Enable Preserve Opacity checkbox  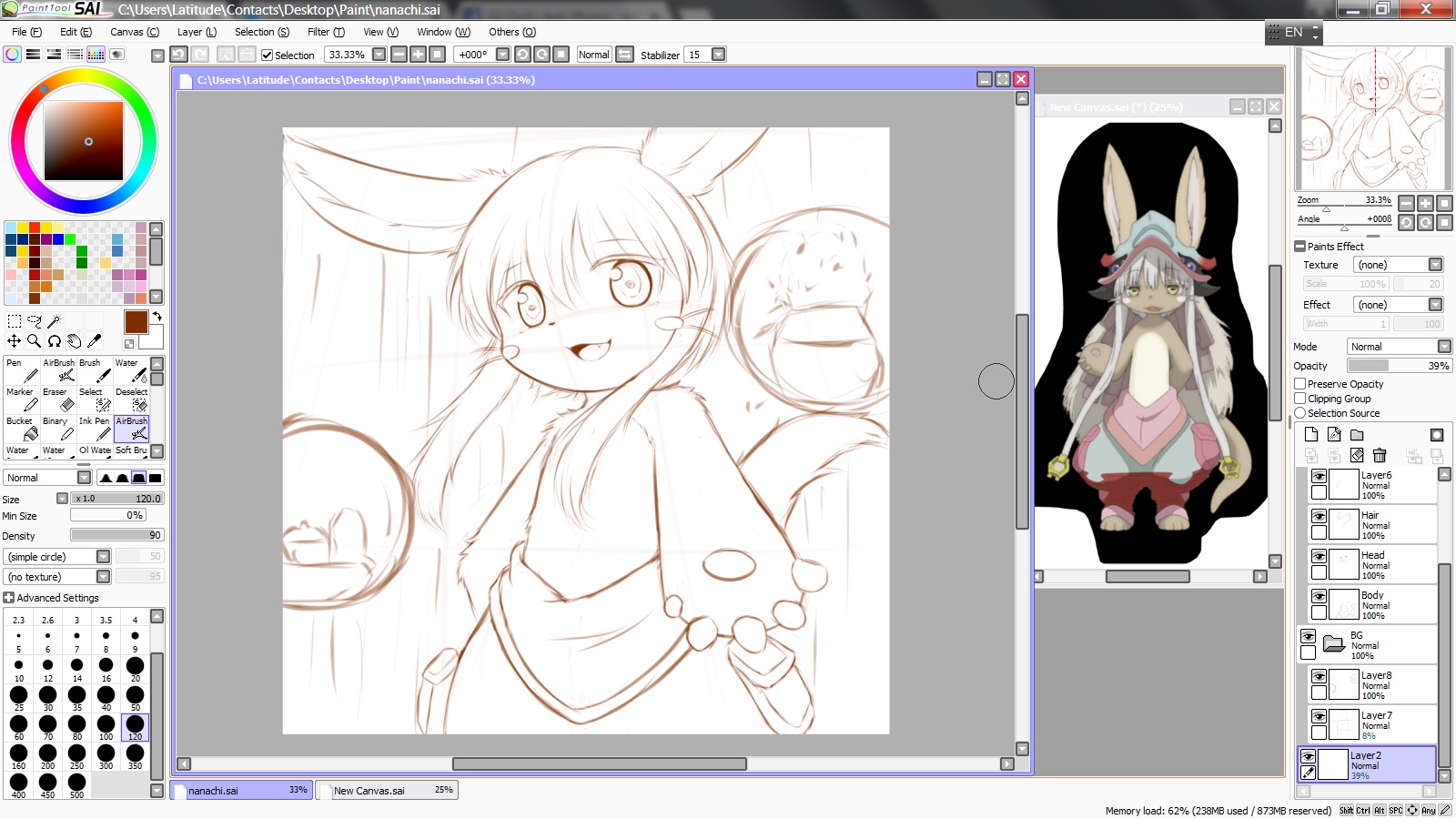pos(1300,384)
